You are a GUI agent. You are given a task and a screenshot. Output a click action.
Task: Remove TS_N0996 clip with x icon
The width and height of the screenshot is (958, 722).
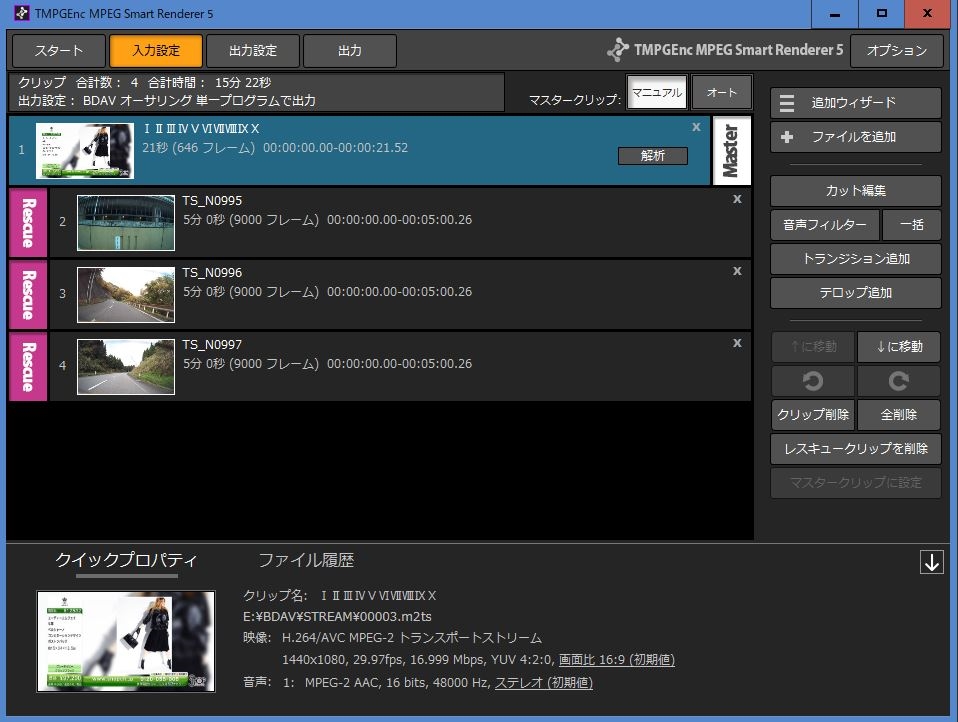click(737, 271)
